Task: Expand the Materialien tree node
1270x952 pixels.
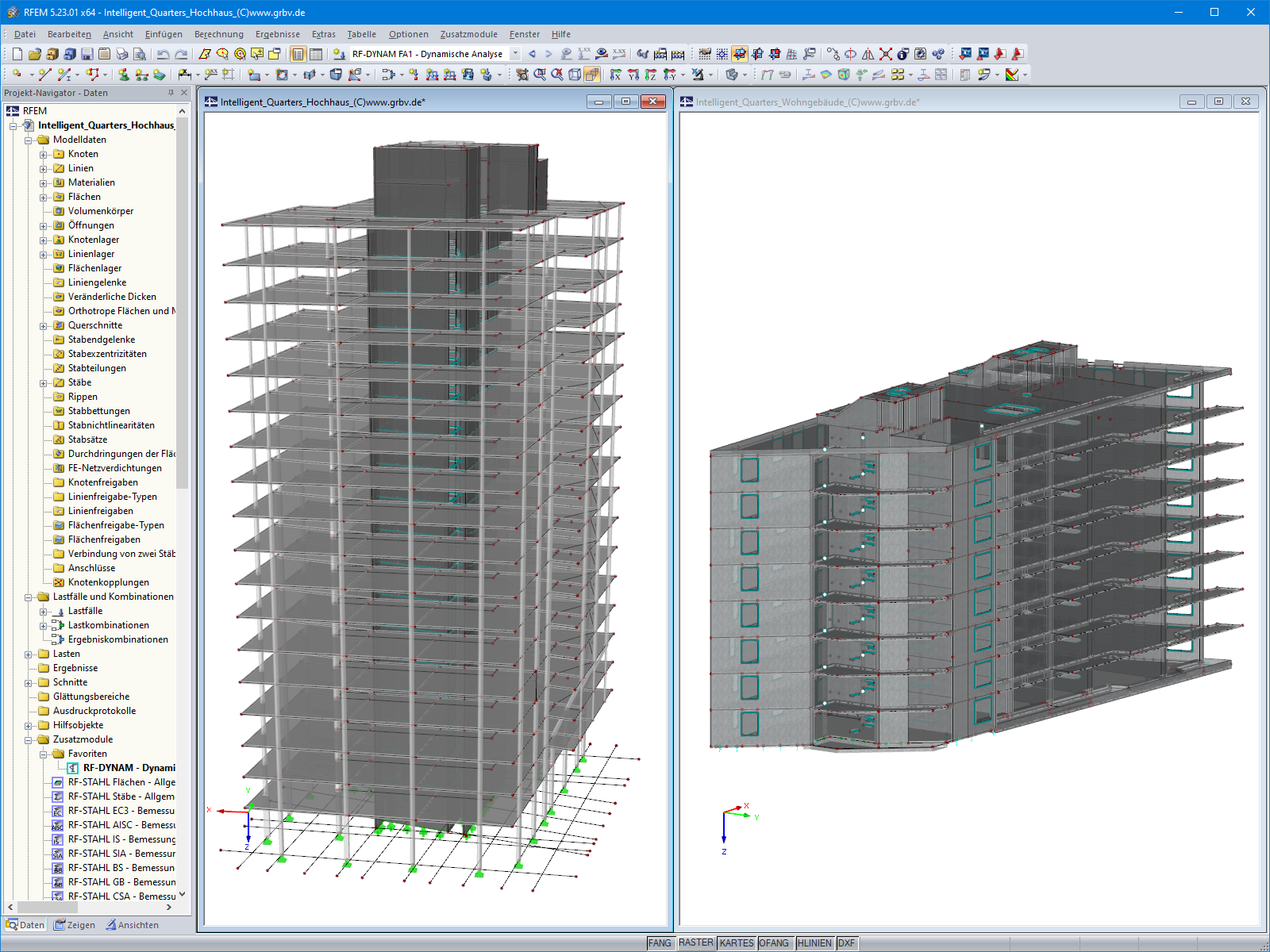Action: pyautogui.click(x=44, y=183)
